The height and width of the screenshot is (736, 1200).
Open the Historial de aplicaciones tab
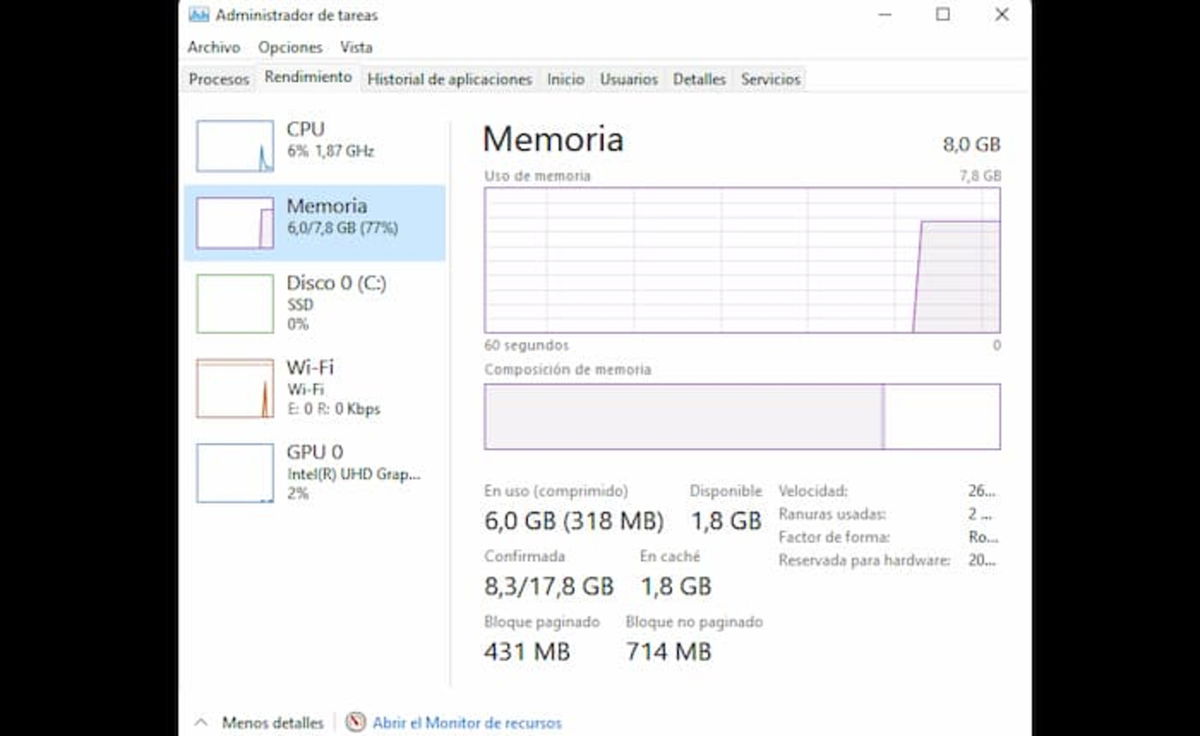pos(449,79)
